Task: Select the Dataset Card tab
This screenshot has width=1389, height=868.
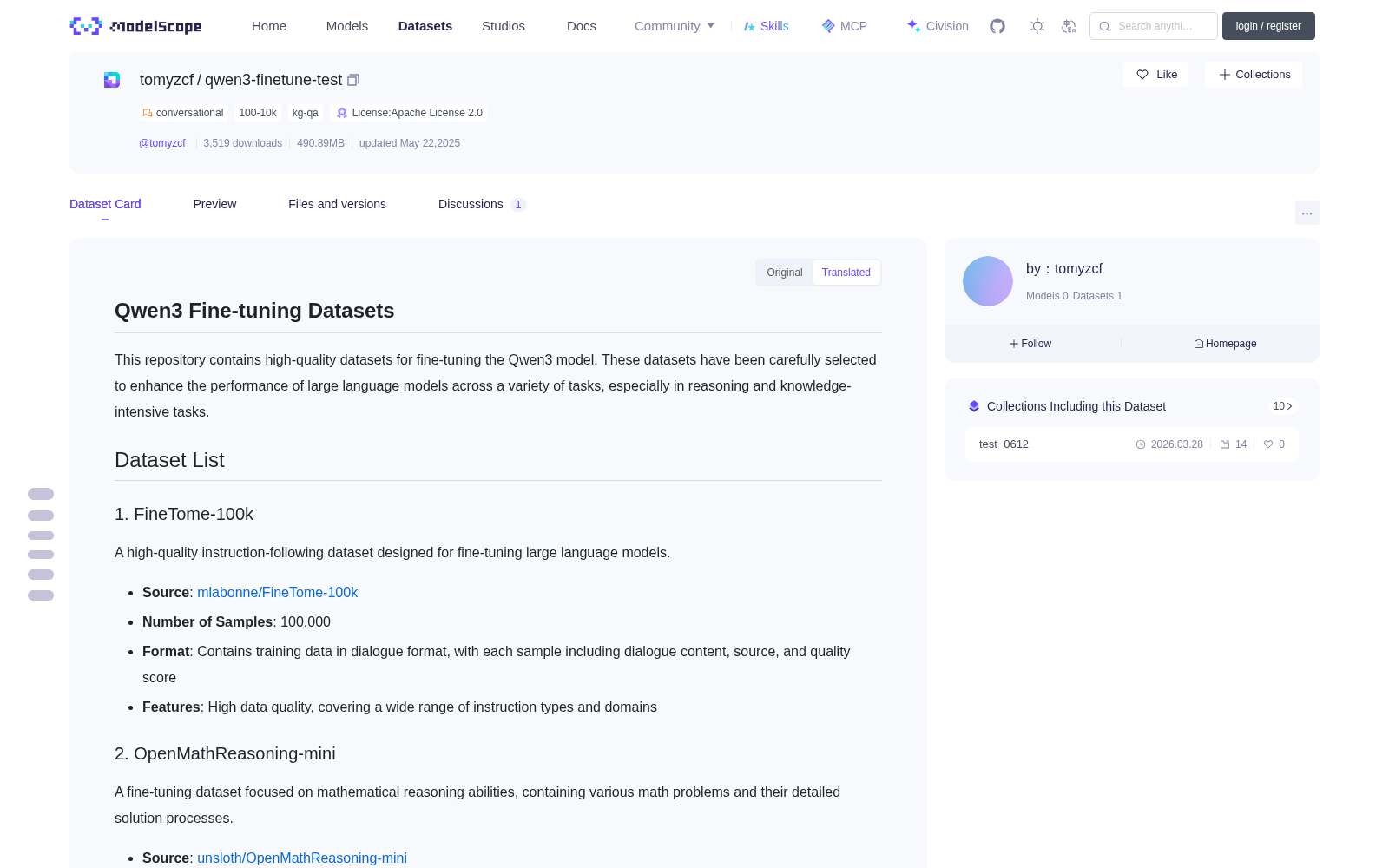Action: pyautogui.click(x=105, y=204)
